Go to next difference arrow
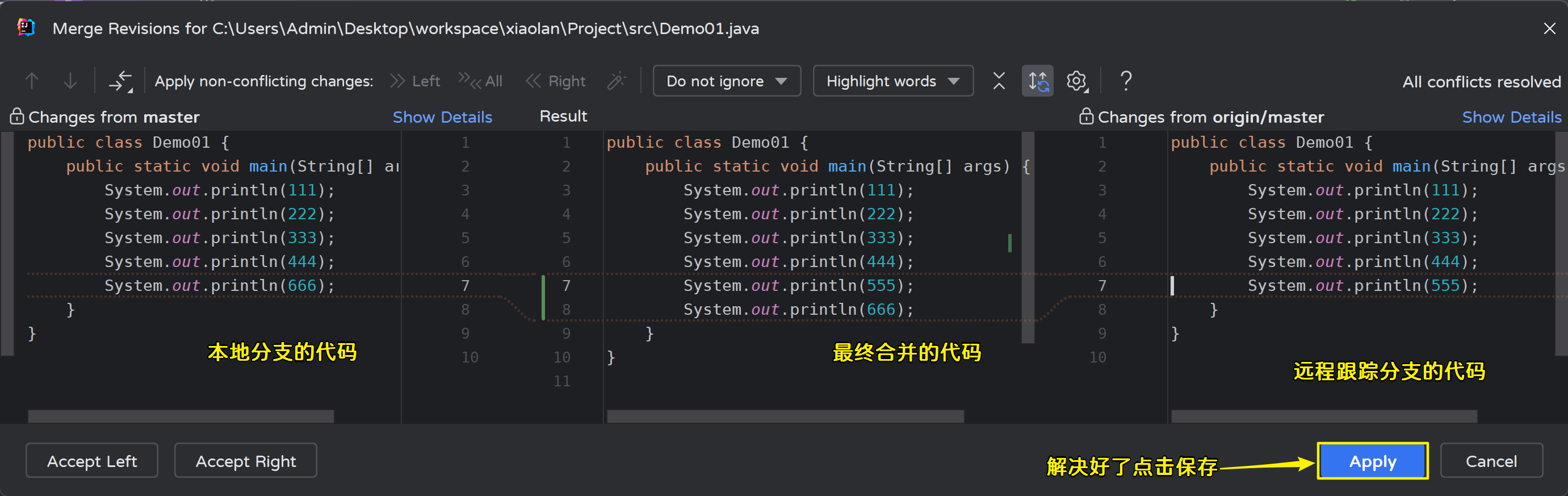The image size is (1568, 496). click(70, 81)
